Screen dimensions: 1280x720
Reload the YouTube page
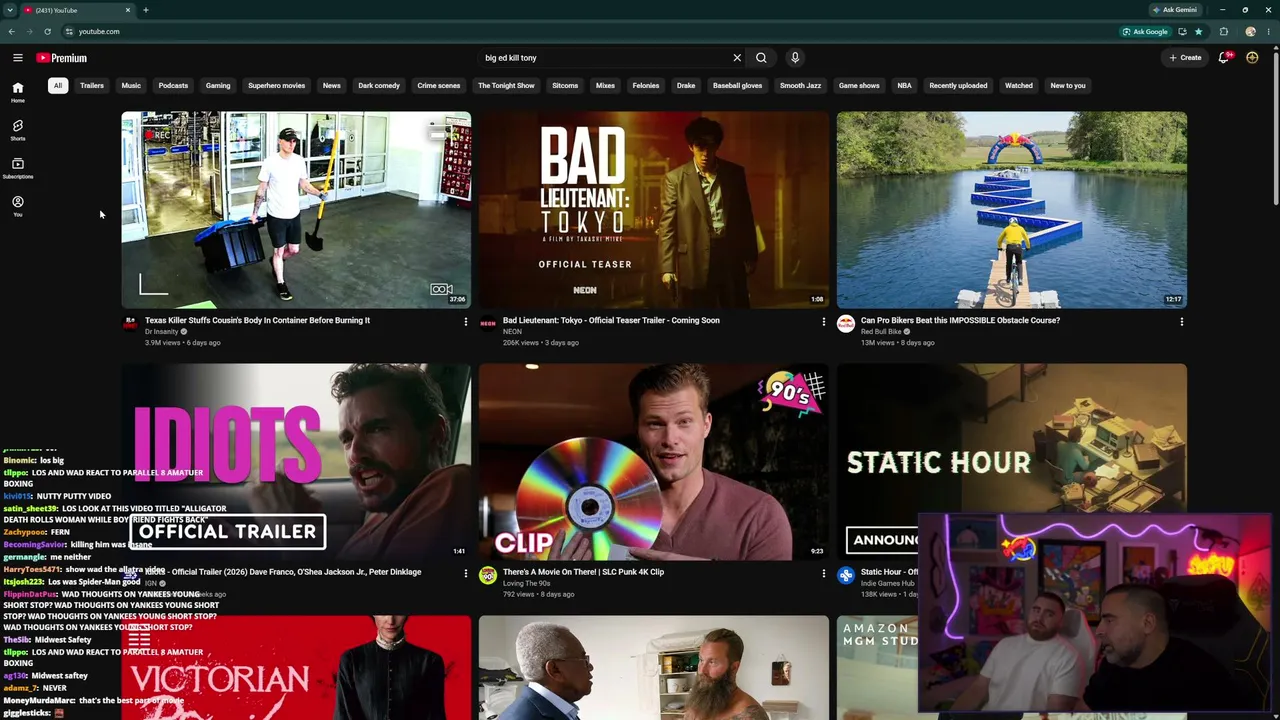pos(47,32)
